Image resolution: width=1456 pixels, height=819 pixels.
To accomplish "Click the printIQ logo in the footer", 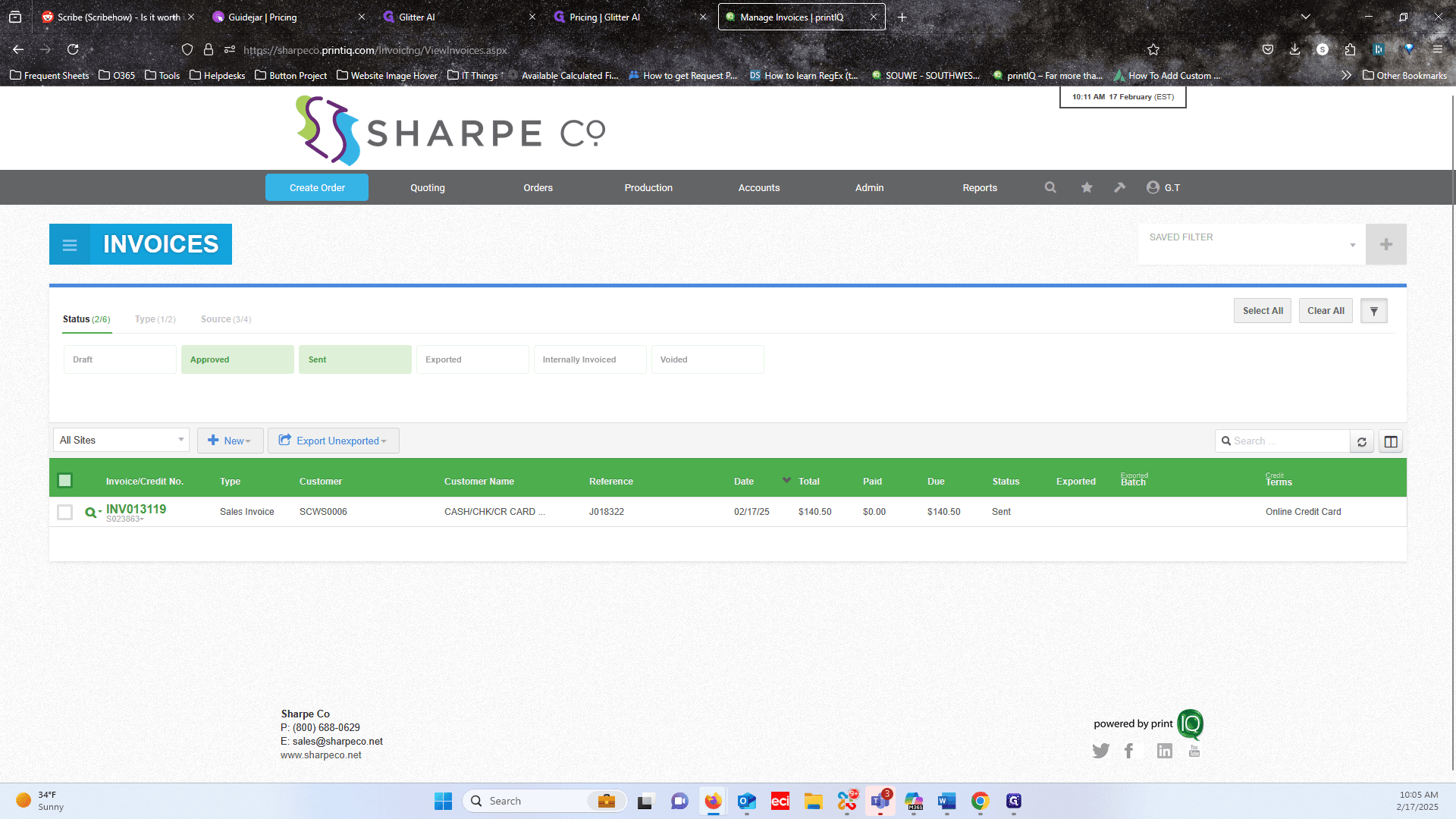I will click(x=1190, y=724).
